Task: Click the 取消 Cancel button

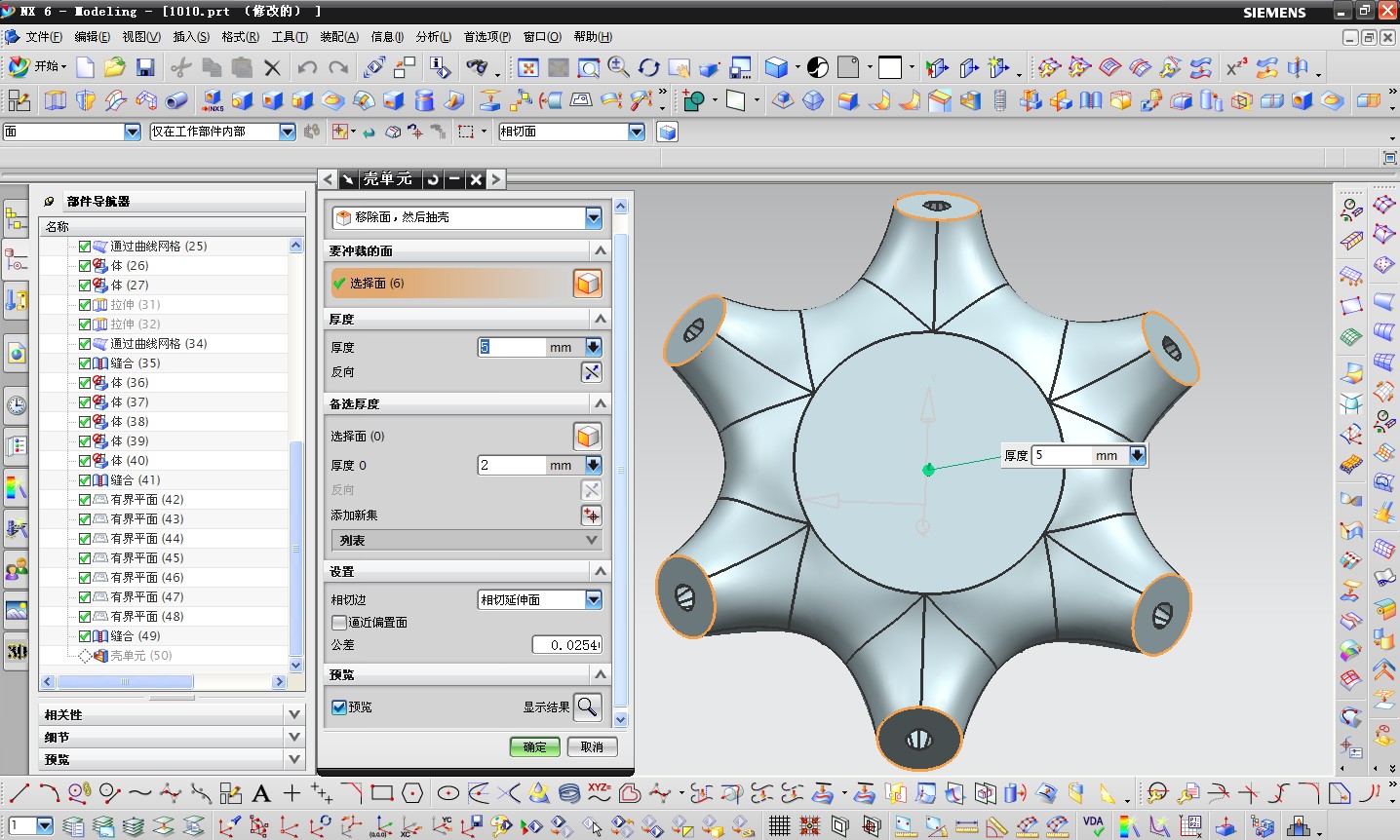Action: click(592, 747)
